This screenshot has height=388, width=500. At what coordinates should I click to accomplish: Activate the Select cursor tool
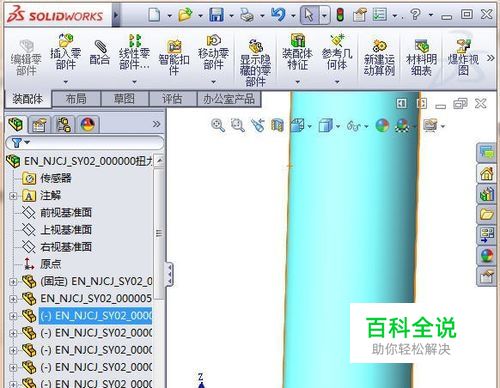(309, 15)
